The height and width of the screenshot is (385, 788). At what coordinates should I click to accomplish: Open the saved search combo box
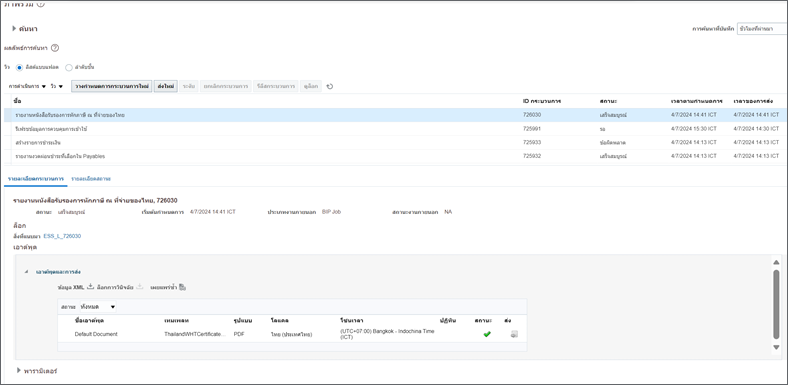tap(761, 29)
